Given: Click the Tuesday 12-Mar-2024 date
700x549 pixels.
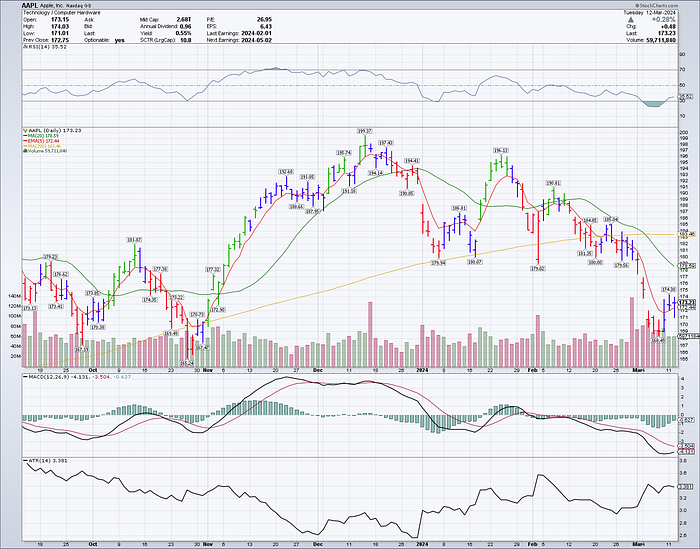Looking at the screenshot, I should click(650, 12).
